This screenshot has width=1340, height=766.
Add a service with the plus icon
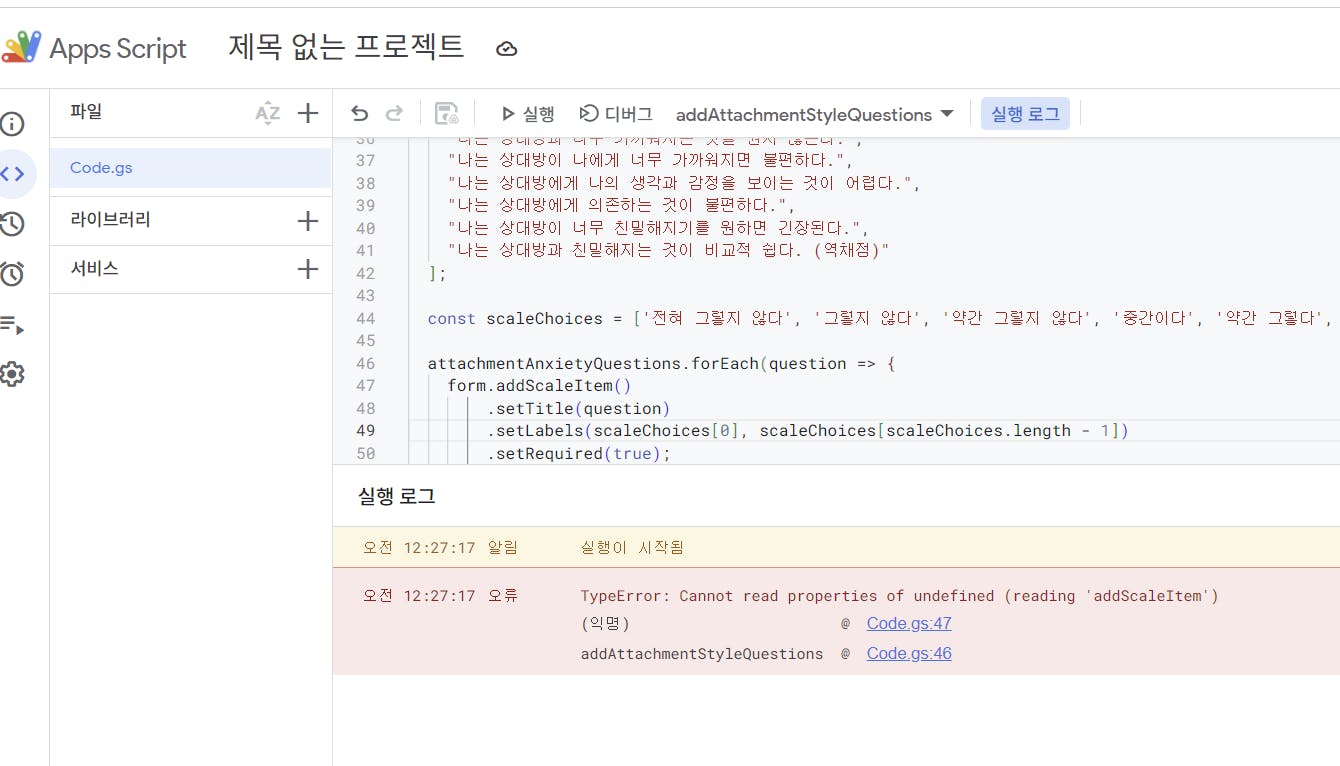point(308,269)
